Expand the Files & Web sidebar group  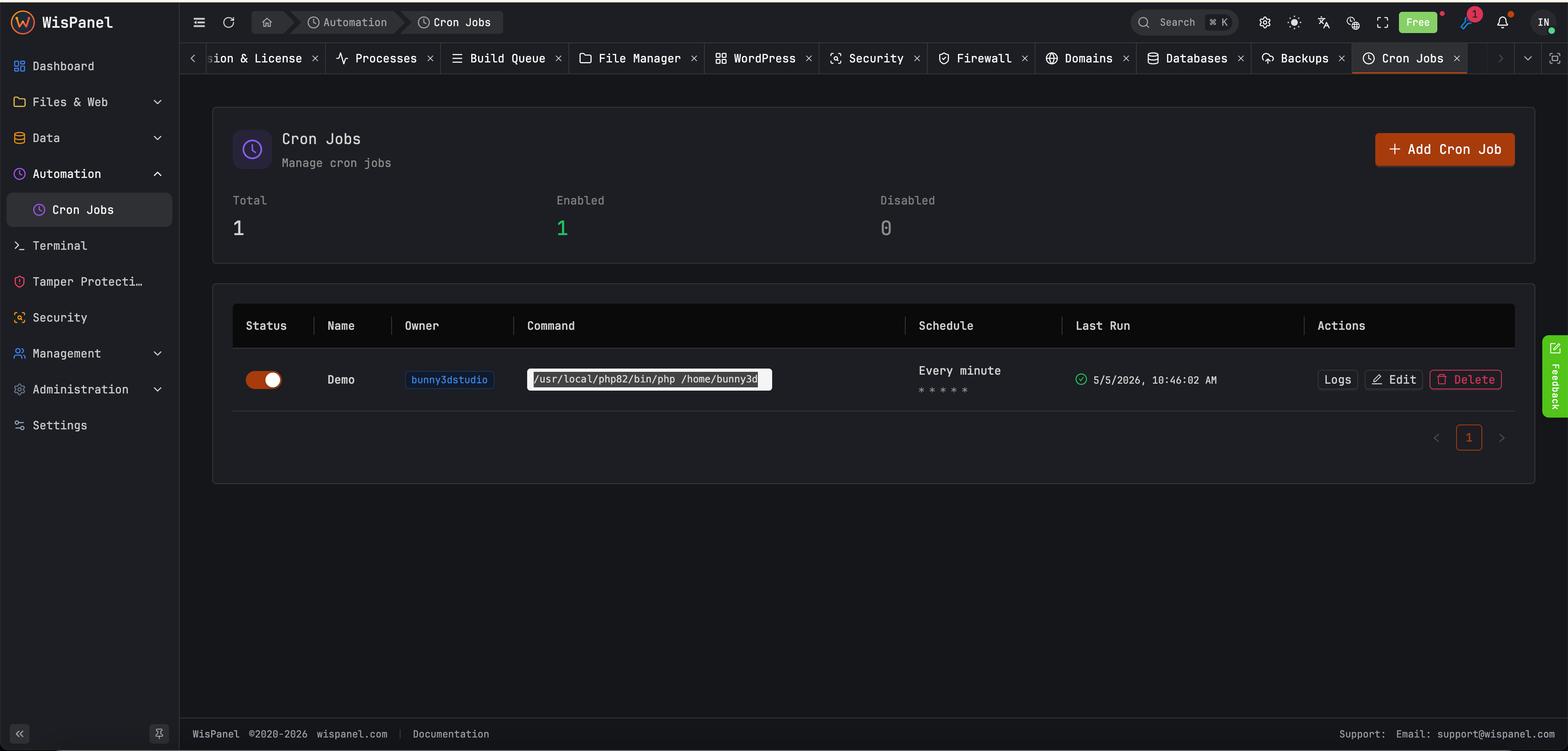(89, 102)
